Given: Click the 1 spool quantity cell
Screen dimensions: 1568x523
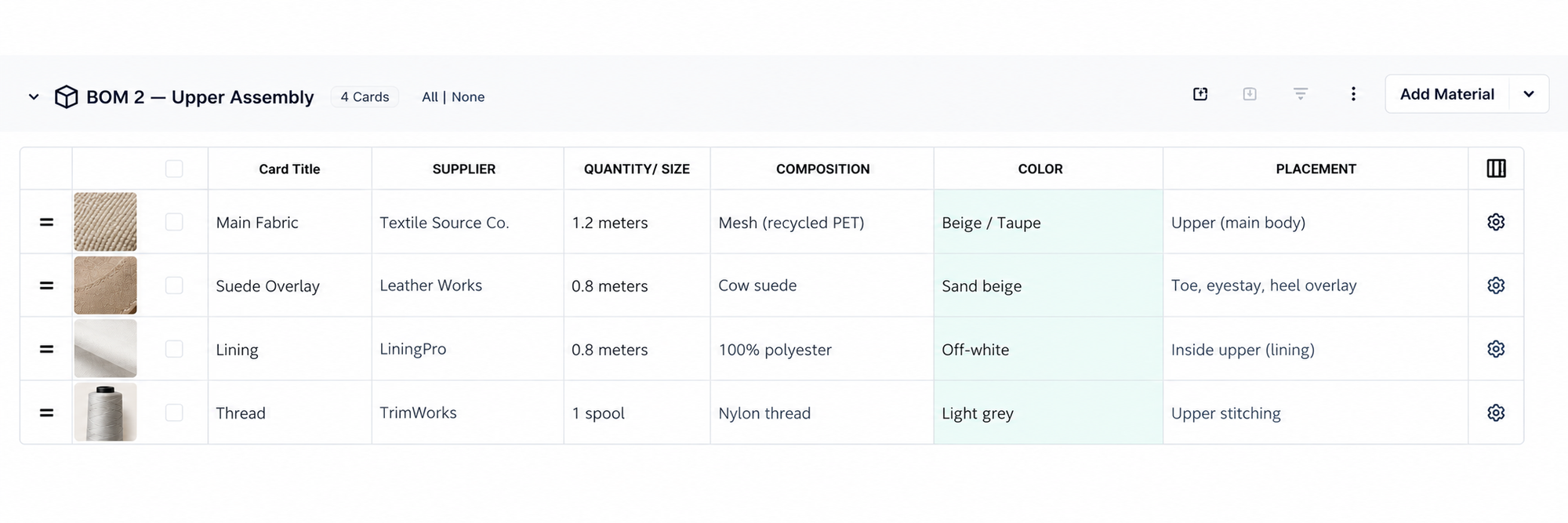Looking at the screenshot, I should pyautogui.click(x=637, y=412).
